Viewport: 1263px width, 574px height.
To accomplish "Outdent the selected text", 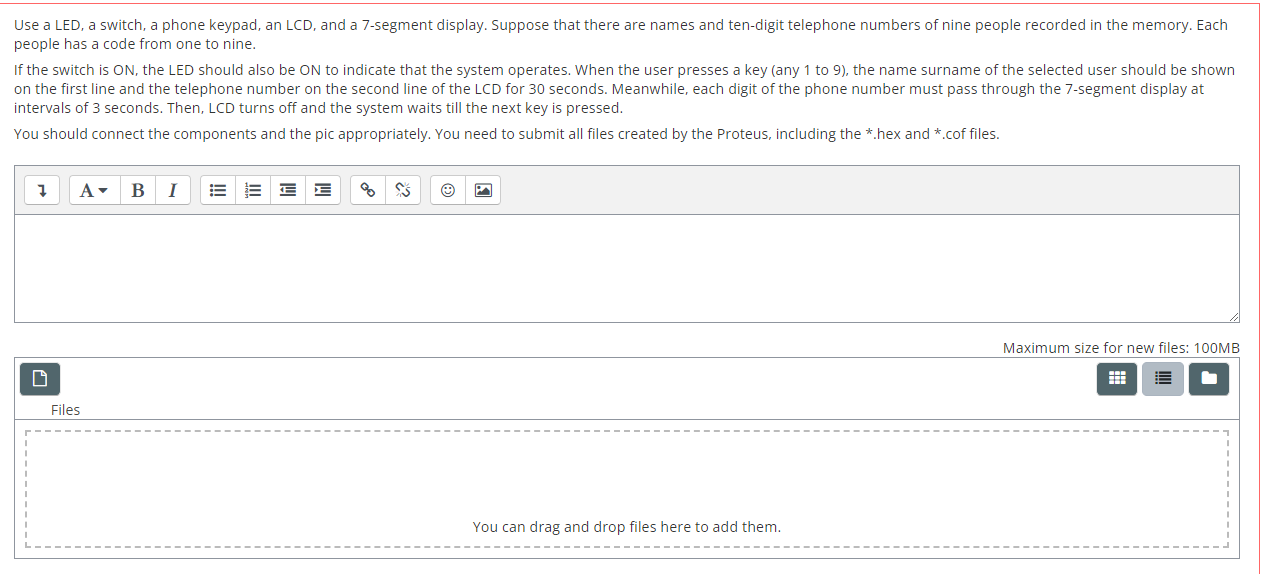I will coord(288,190).
